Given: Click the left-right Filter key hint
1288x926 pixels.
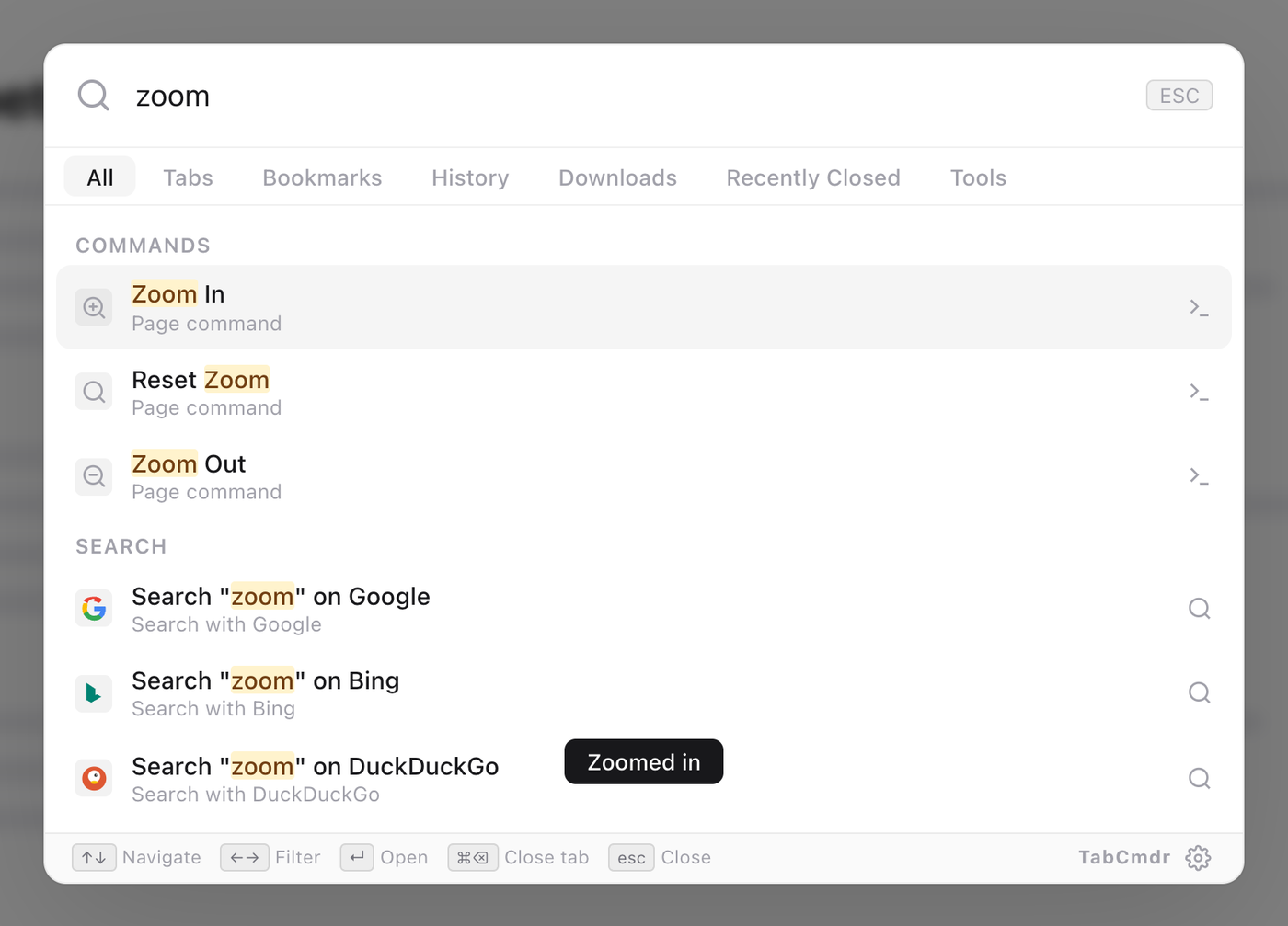Looking at the screenshot, I should point(245,857).
